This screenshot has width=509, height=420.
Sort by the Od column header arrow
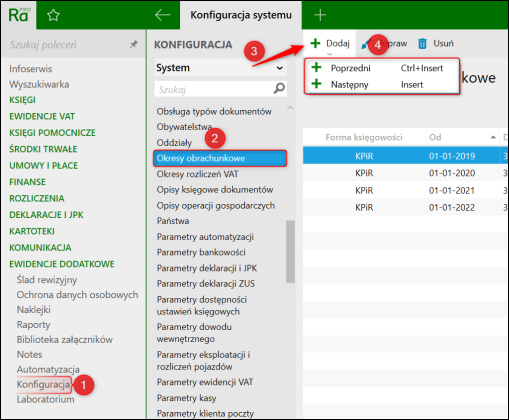pyautogui.click(x=493, y=137)
